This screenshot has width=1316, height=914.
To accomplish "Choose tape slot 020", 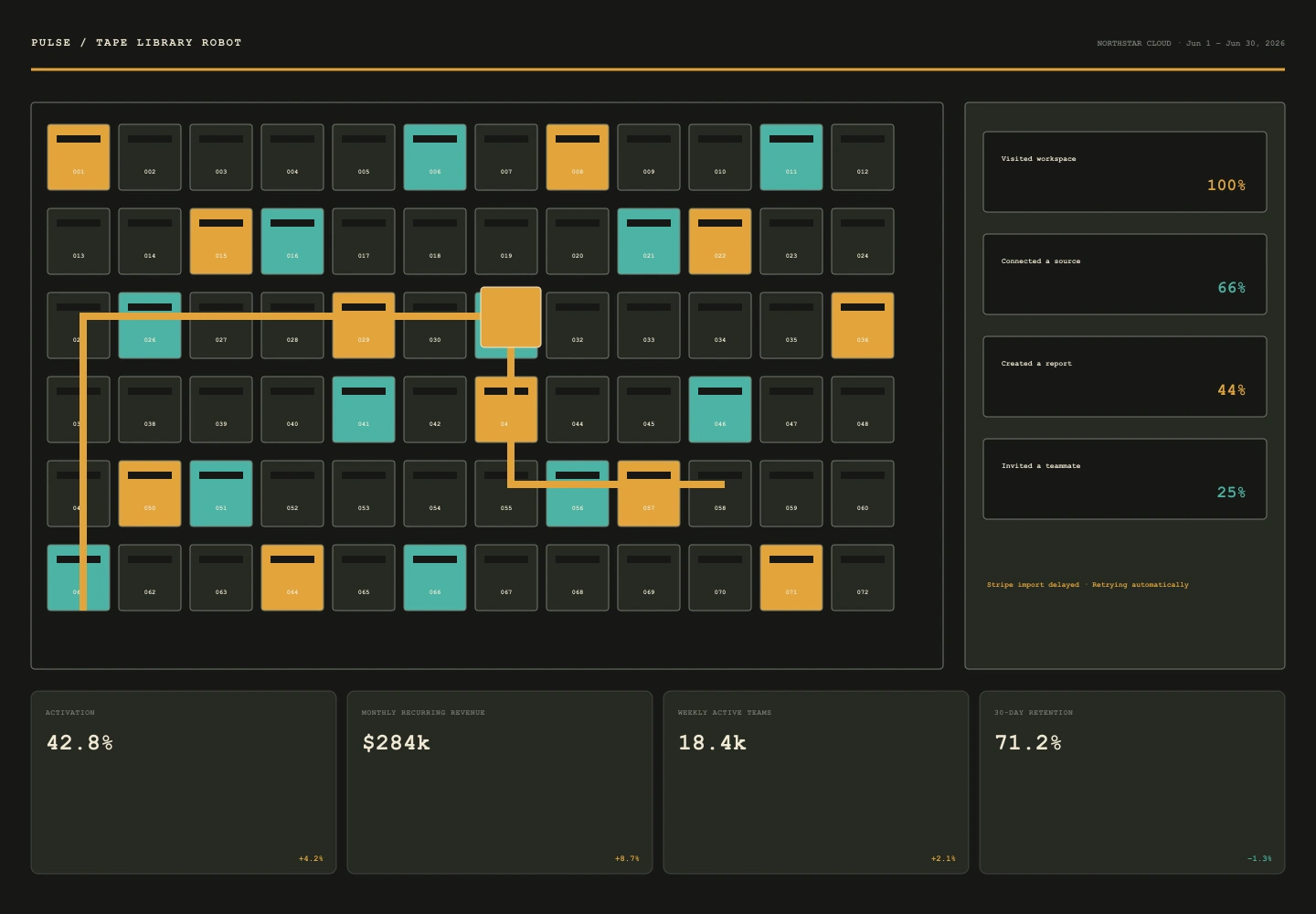I will point(578,241).
